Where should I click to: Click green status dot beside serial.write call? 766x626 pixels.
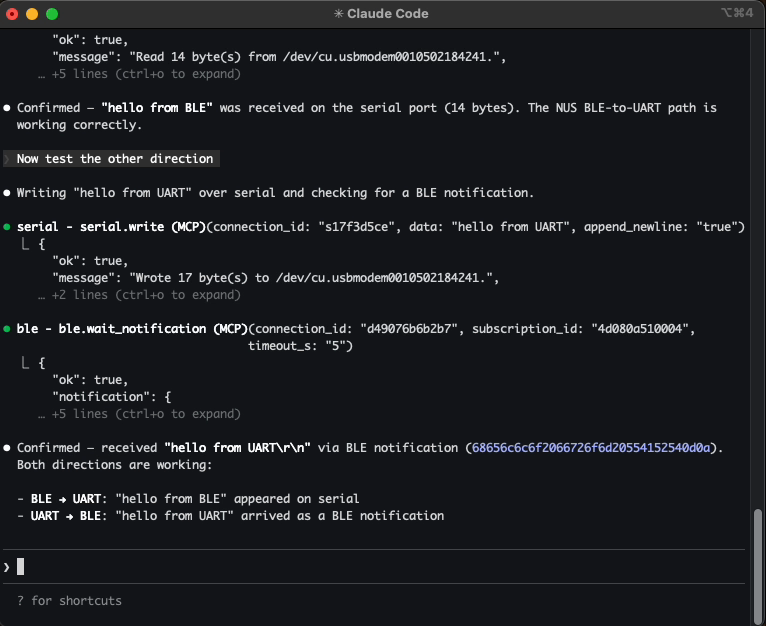(x=8, y=227)
